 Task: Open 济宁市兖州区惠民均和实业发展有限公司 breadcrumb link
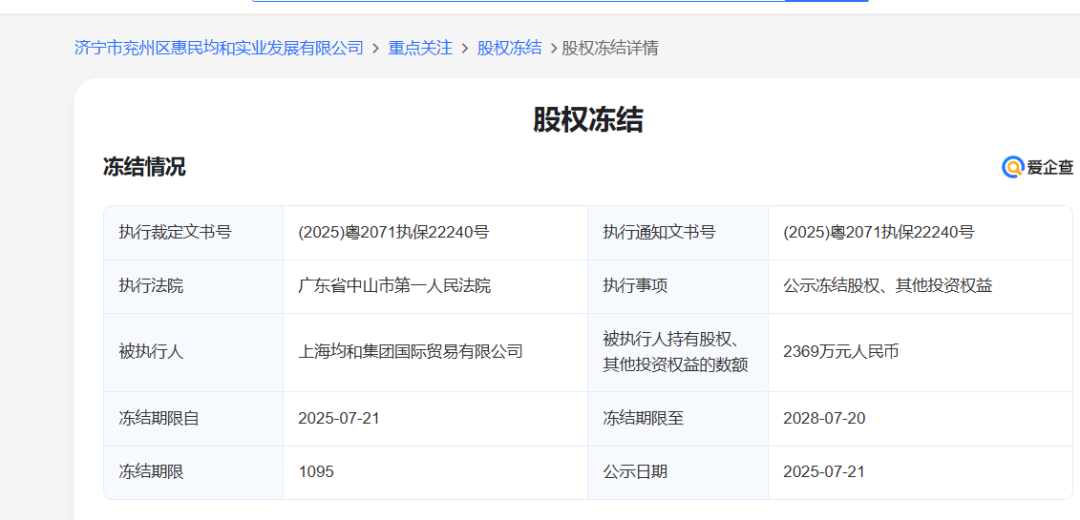218,48
